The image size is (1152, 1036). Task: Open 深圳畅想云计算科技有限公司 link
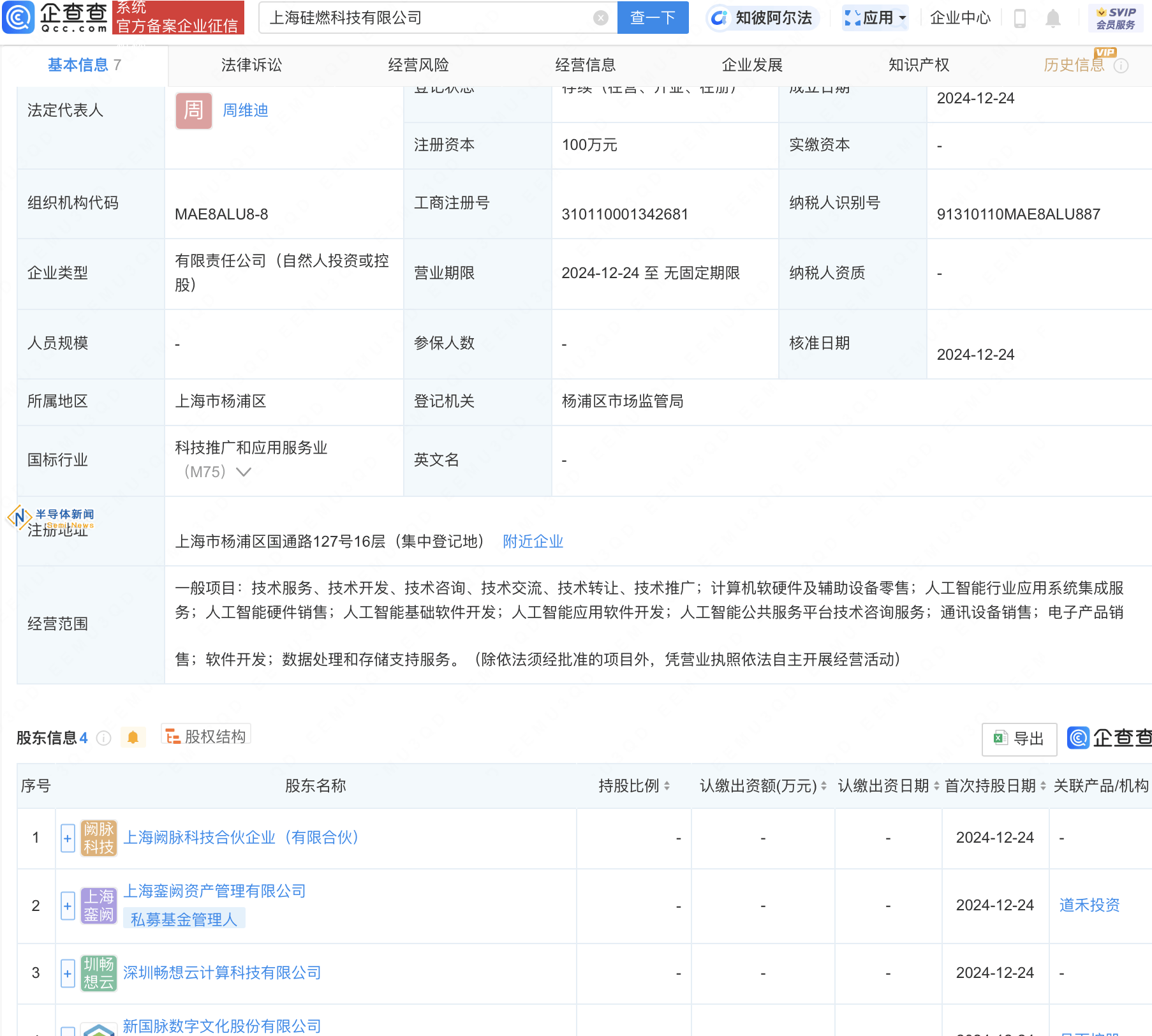click(222, 973)
